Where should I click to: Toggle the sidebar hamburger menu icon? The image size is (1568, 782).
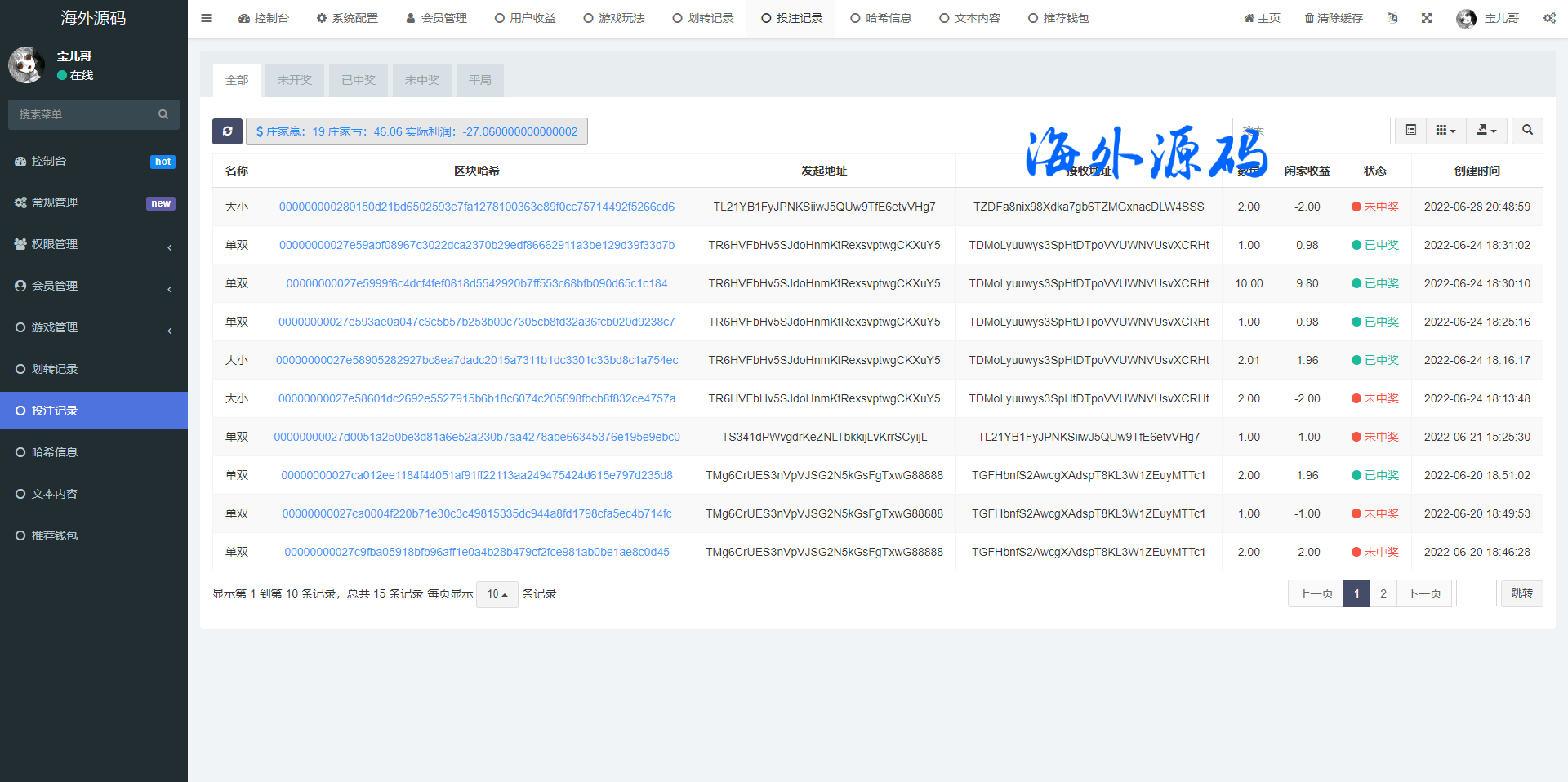207,18
